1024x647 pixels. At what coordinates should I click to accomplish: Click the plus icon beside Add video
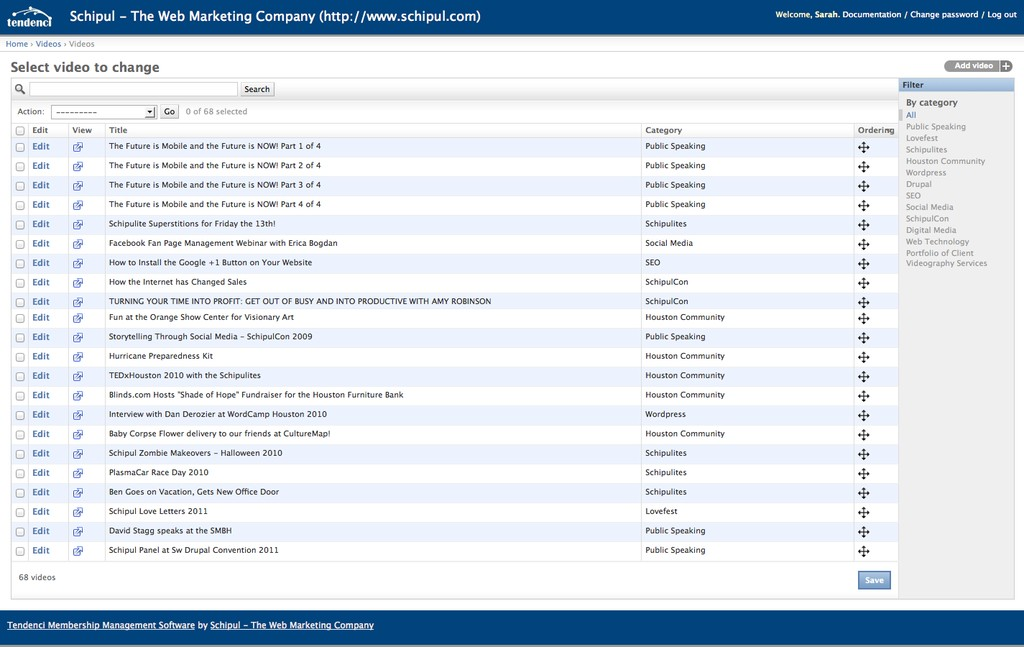point(1006,66)
